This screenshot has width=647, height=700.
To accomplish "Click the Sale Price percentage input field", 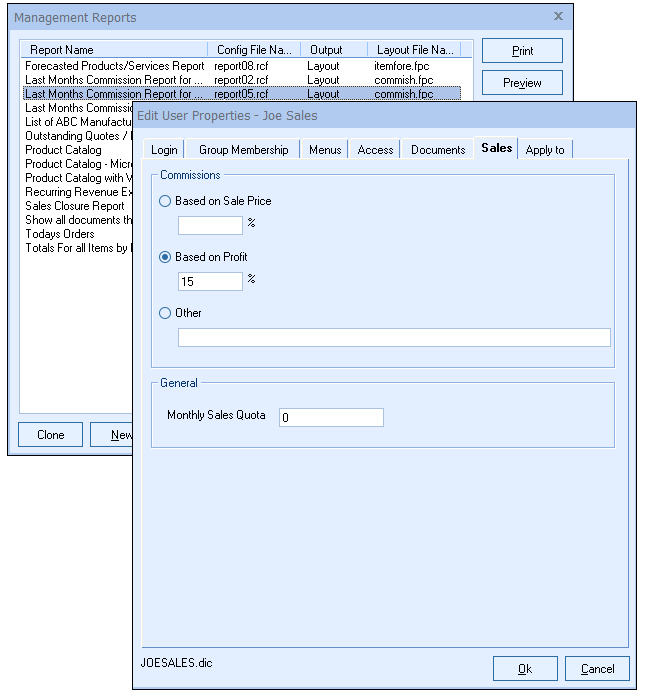I will tap(210, 225).
